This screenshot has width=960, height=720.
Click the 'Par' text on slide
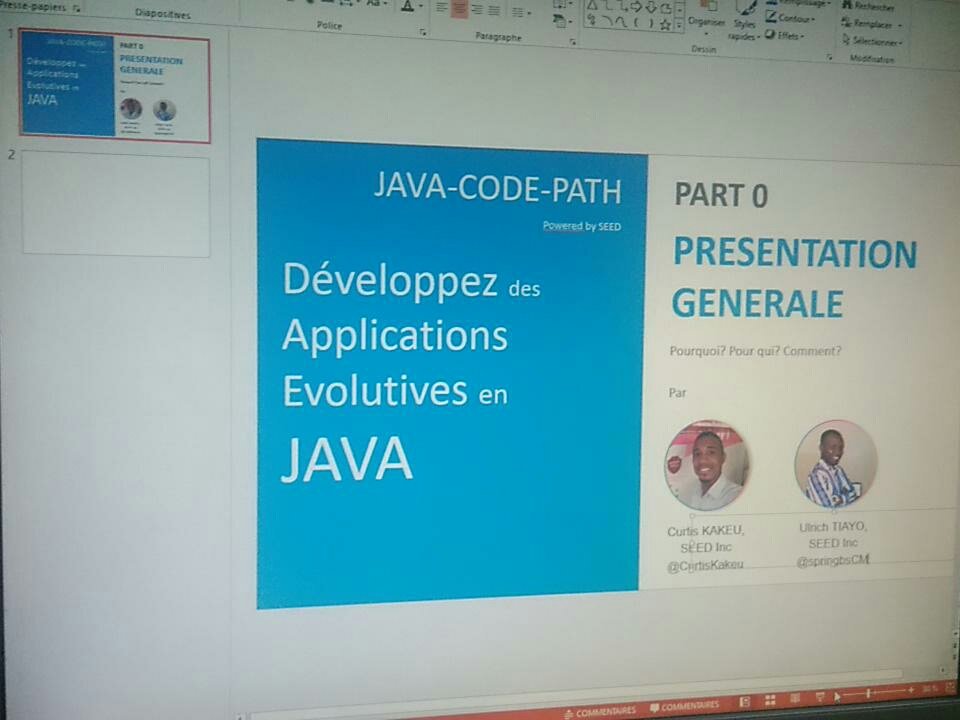677,392
